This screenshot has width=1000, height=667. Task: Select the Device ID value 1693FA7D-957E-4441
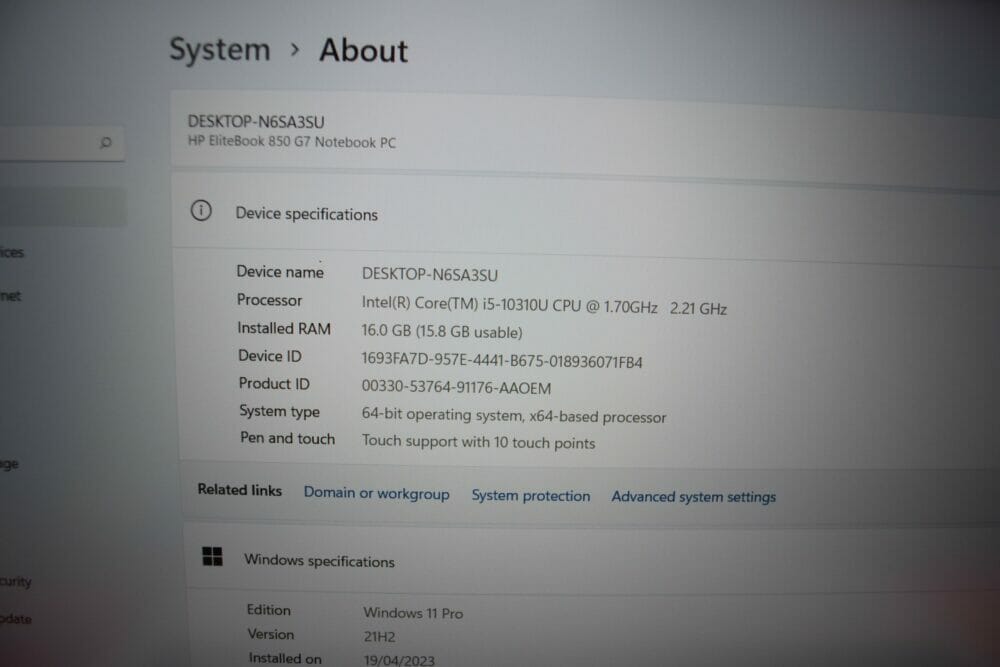coord(502,360)
